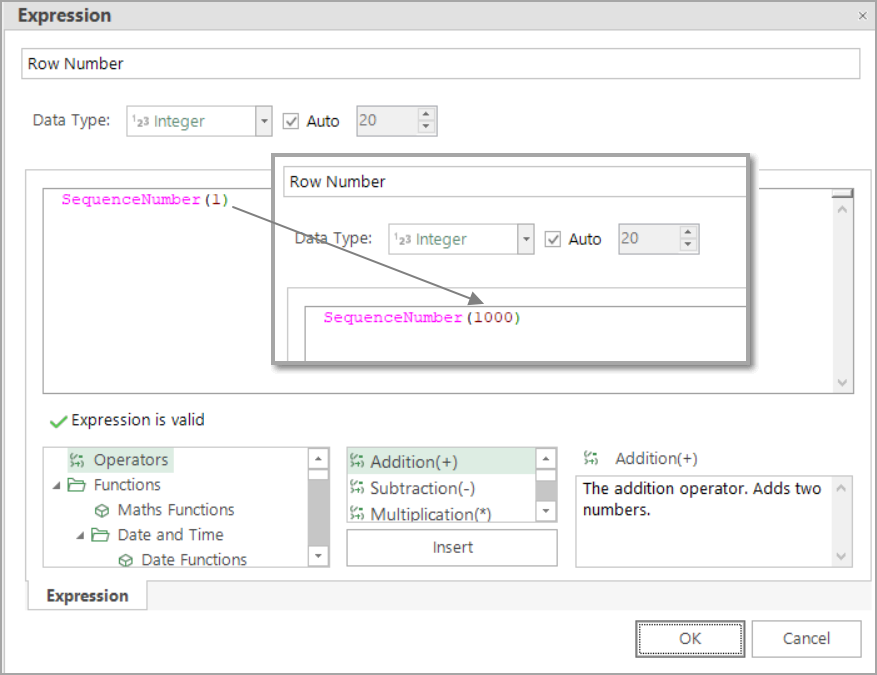This screenshot has height=675, width=877.
Task: Open the Data Type Integer dropdown
Action: click(264, 121)
